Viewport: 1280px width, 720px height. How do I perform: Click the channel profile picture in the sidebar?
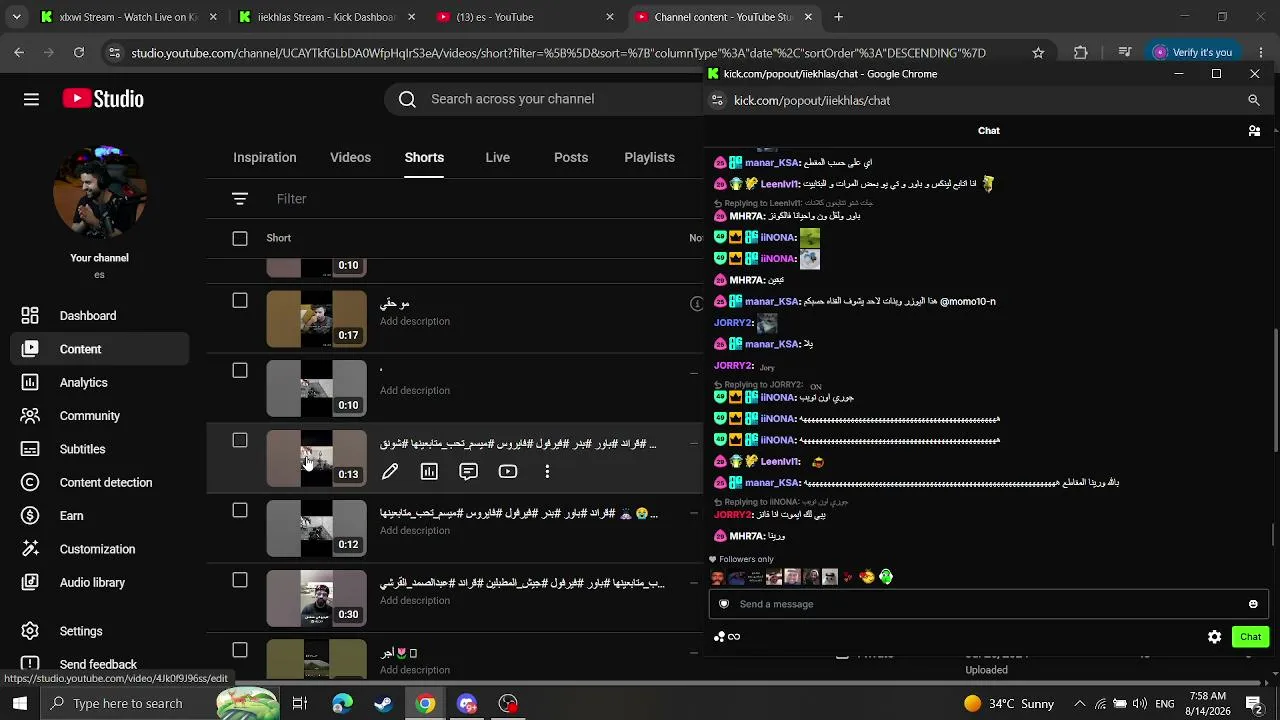(x=99, y=192)
